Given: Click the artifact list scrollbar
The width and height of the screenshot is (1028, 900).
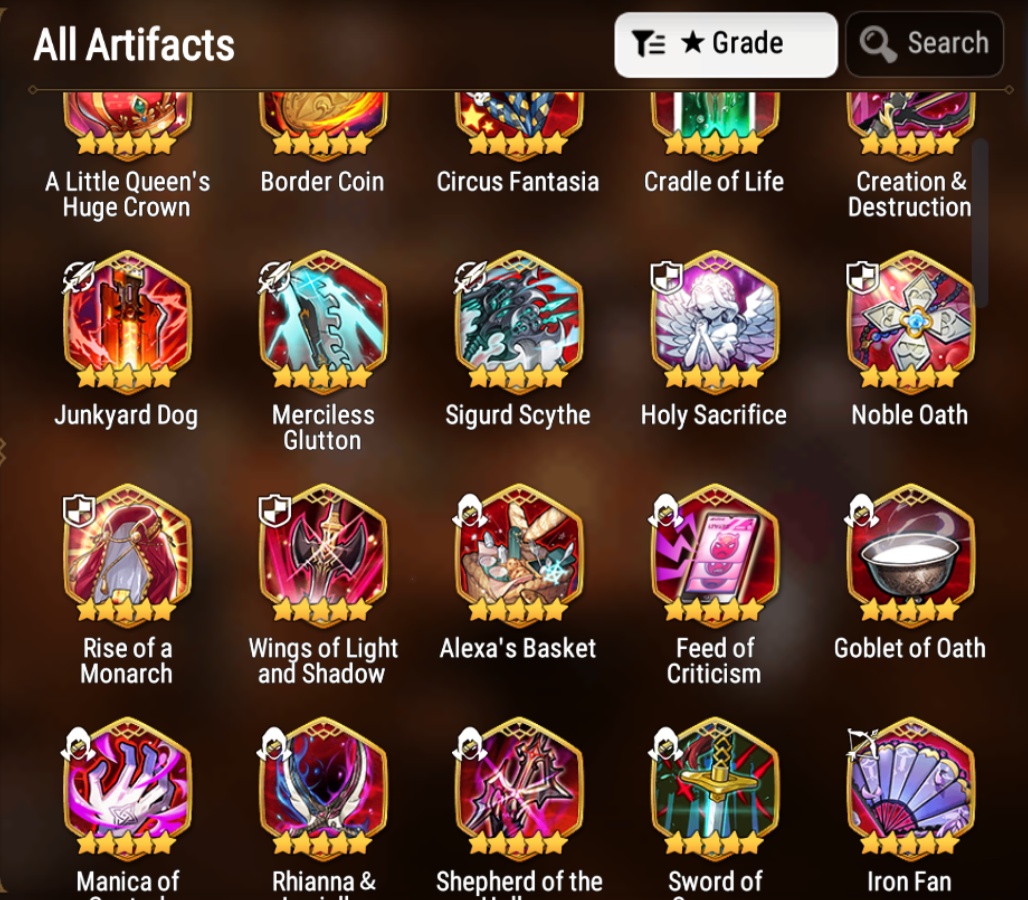Looking at the screenshot, I should coord(979,223).
